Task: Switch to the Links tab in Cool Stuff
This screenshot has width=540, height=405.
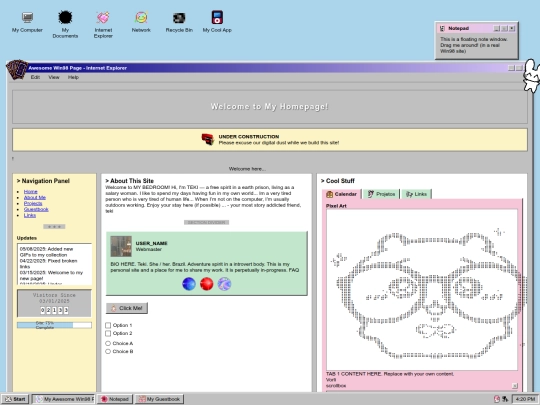Action: [x=416, y=194]
